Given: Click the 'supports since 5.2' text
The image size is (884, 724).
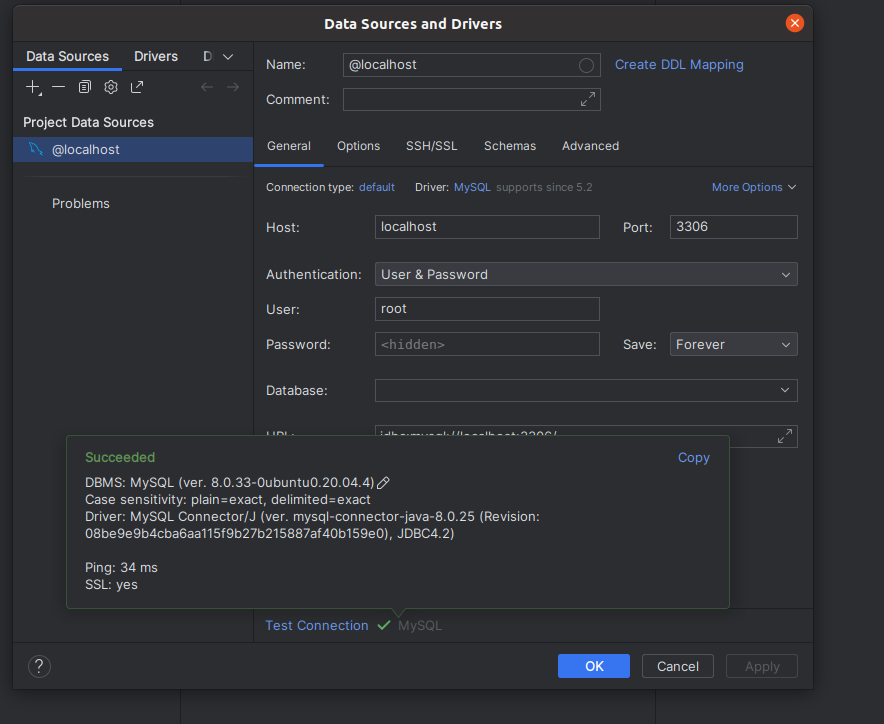Looking at the screenshot, I should 544,187.
